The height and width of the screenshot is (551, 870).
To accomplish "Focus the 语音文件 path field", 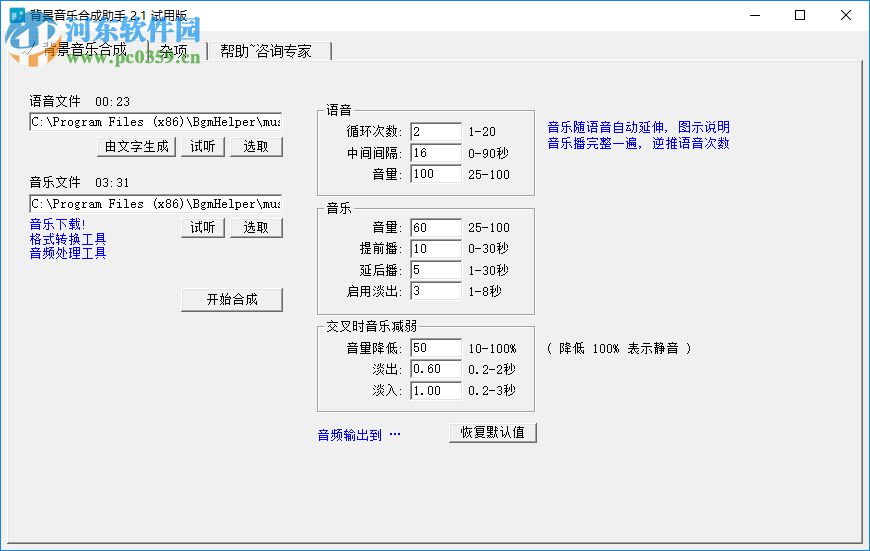I will click(x=155, y=122).
